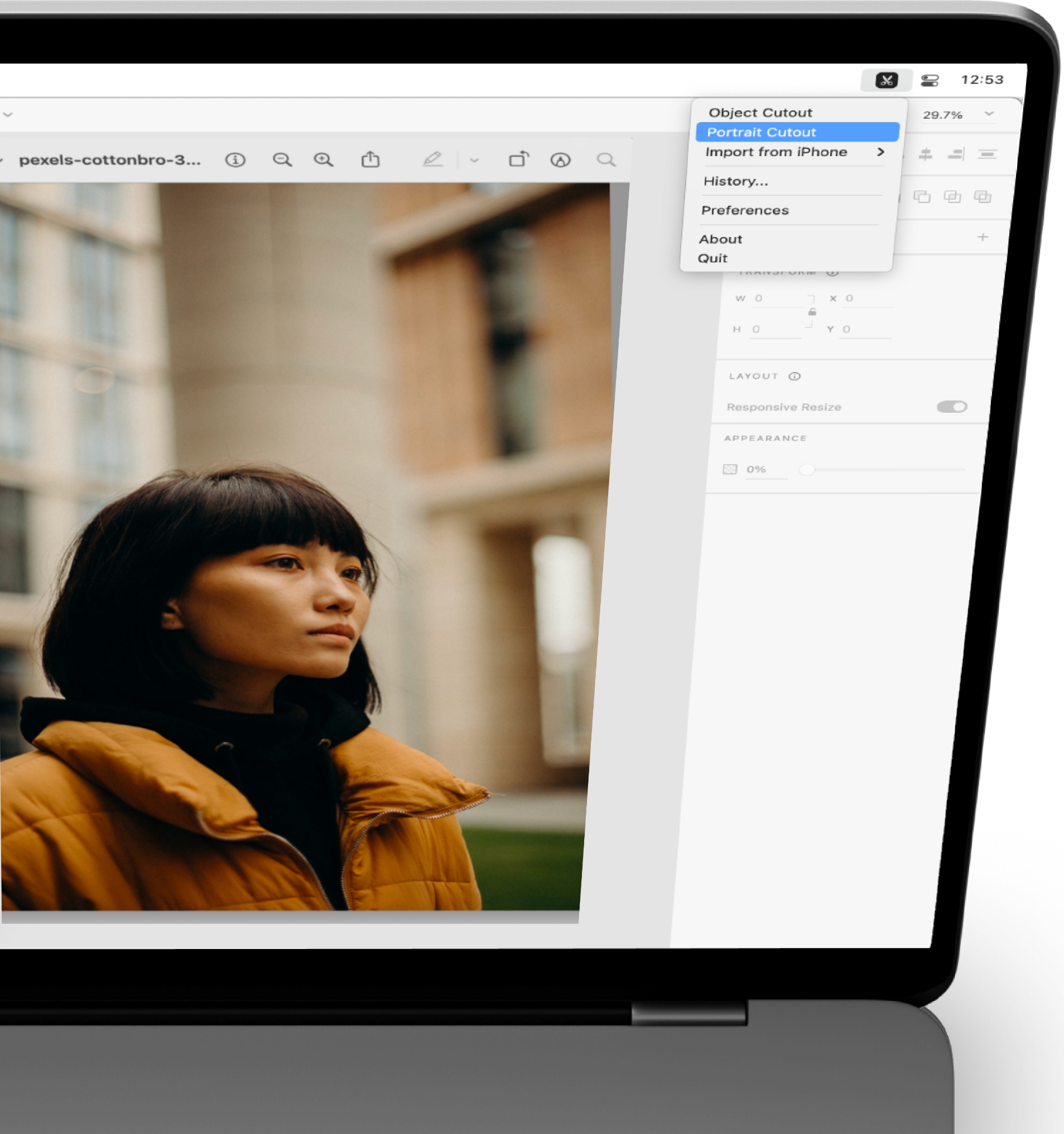Viewport: 1064px width, 1134px height.
Task: Click the LAYOUT section heading
Action: tap(754, 376)
